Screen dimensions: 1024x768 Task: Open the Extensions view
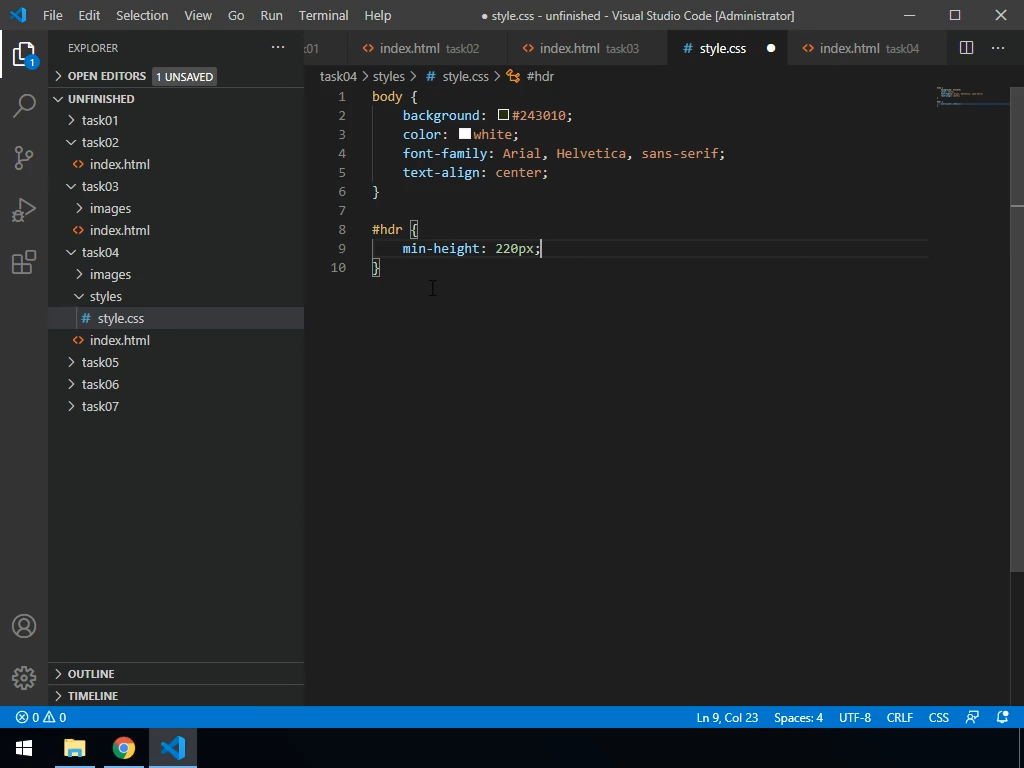(x=24, y=263)
